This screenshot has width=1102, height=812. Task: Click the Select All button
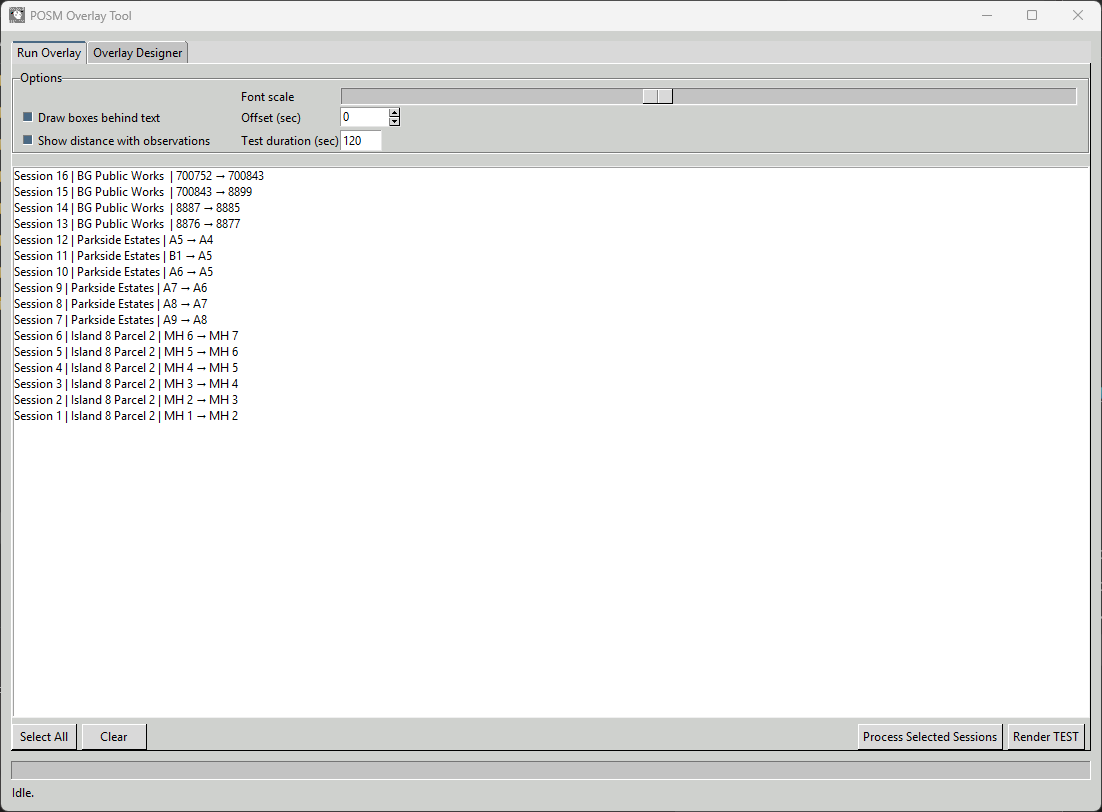pos(44,737)
